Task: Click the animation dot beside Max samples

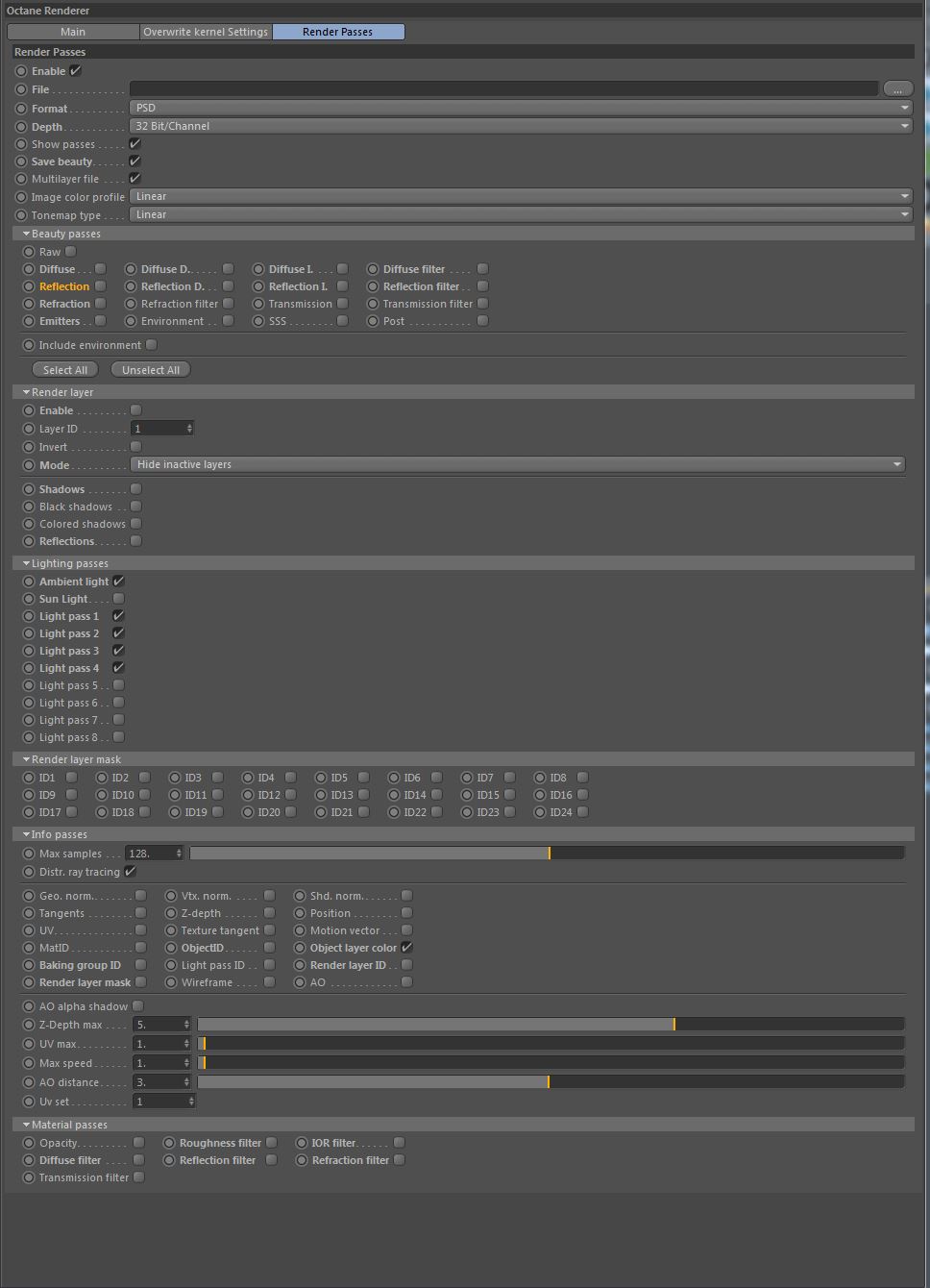Action: [29, 854]
